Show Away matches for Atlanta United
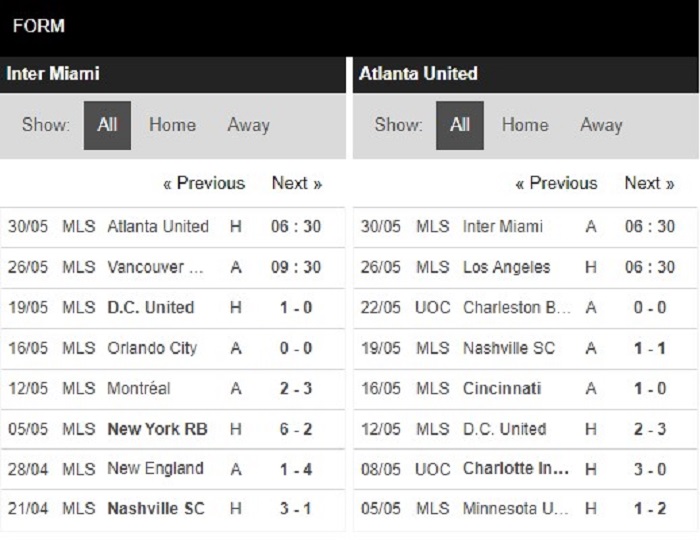The width and height of the screenshot is (700, 540). [x=601, y=125]
